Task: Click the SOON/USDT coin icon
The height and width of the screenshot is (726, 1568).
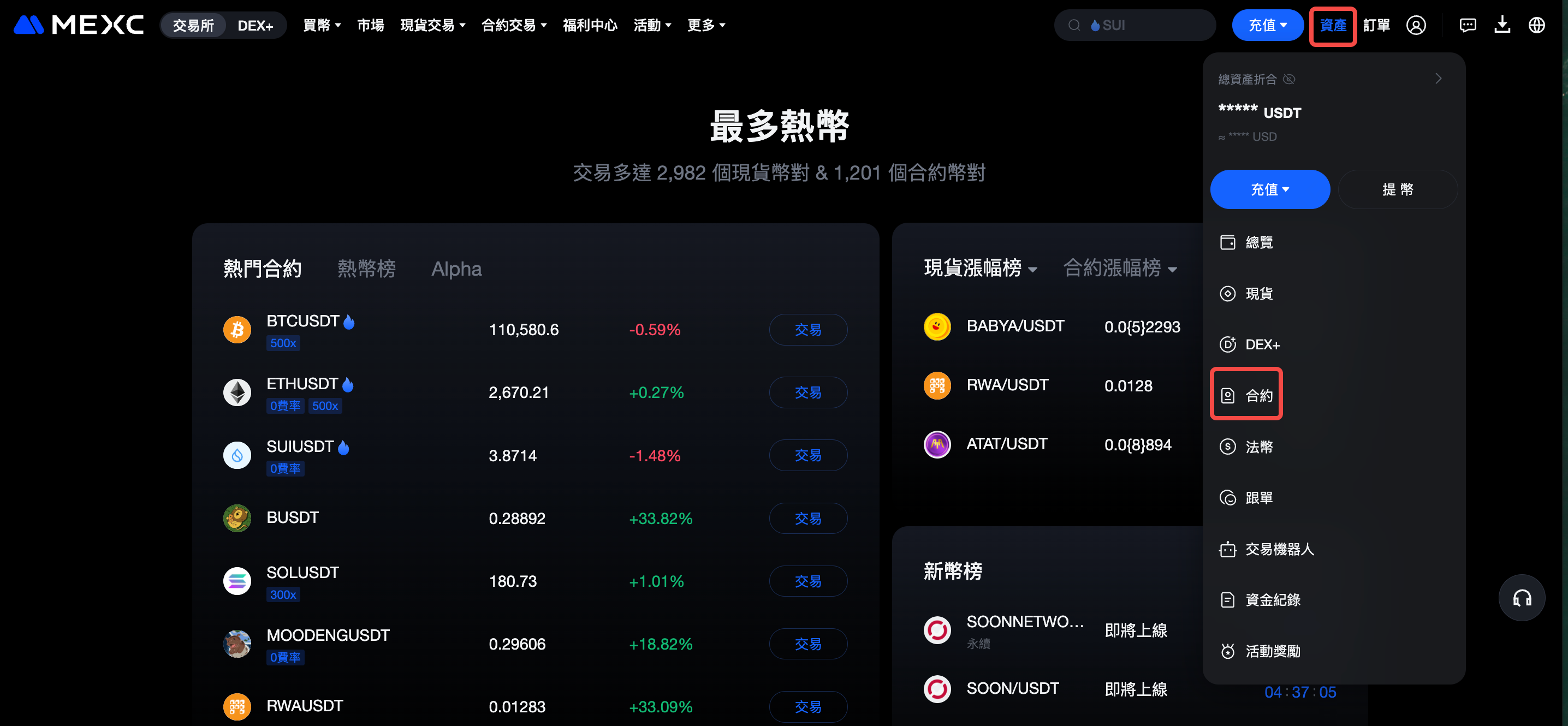Action: (x=937, y=689)
